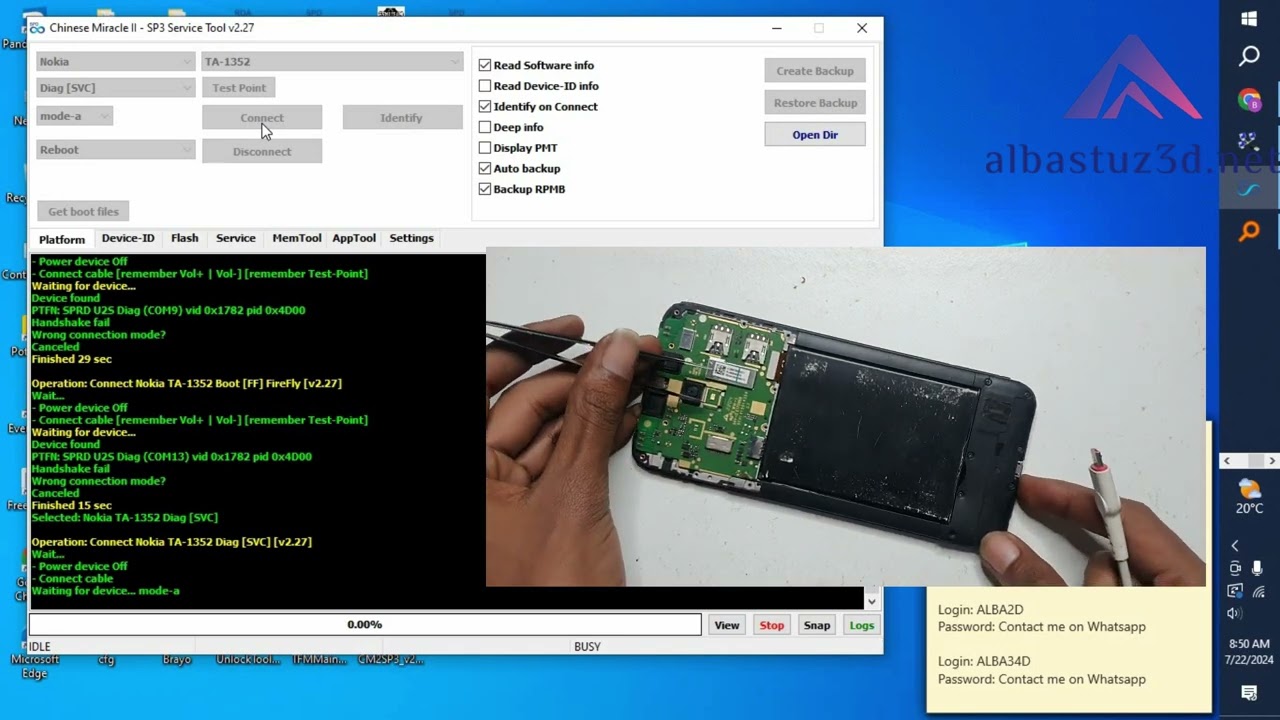Click the Identify button
The width and height of the screenshot is (1280, 720).
pos(402,117)
